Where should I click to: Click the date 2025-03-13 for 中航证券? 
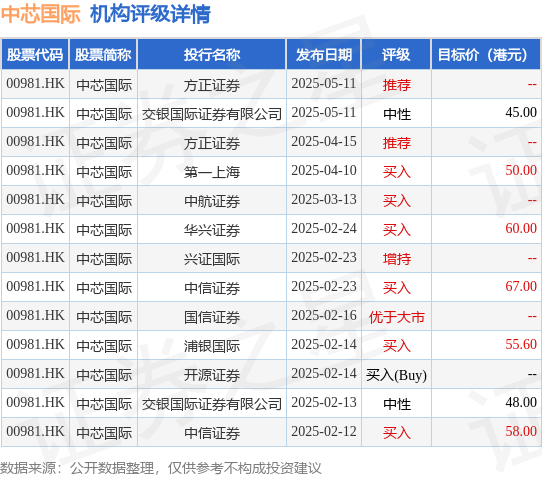[324, 199]
